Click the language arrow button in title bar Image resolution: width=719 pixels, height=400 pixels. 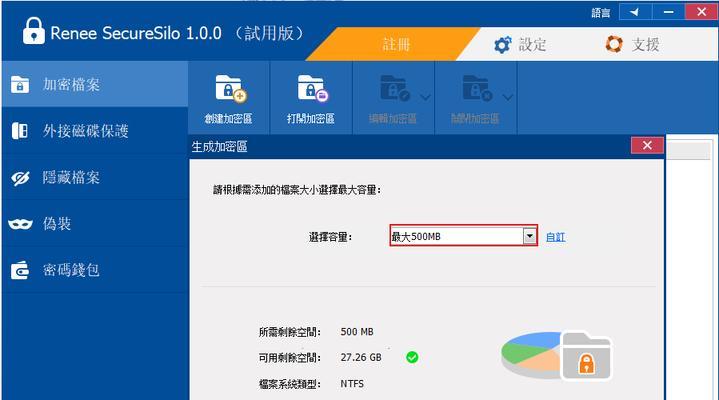635,12
